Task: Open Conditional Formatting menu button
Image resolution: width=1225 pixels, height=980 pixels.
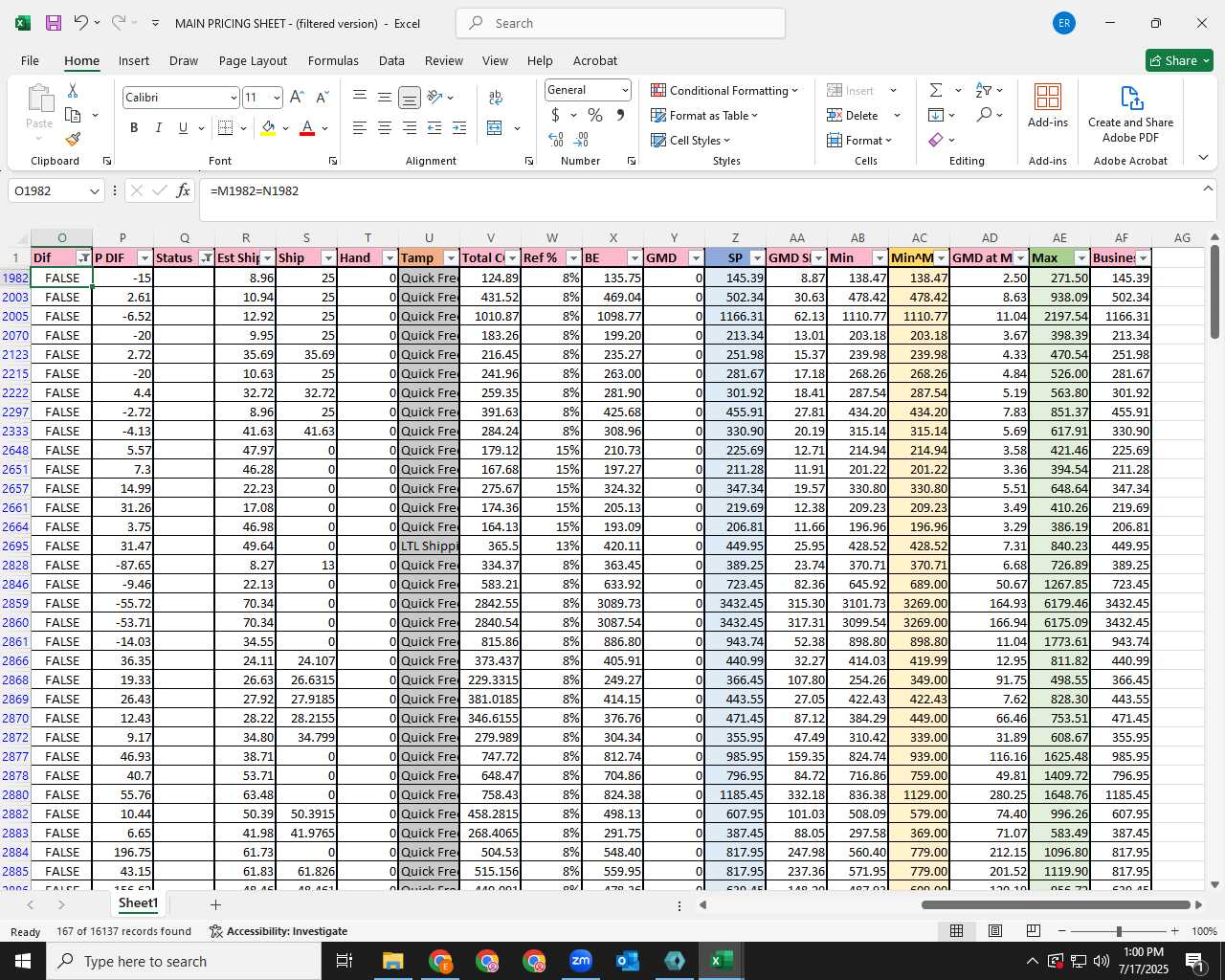Action: [724, 91]
